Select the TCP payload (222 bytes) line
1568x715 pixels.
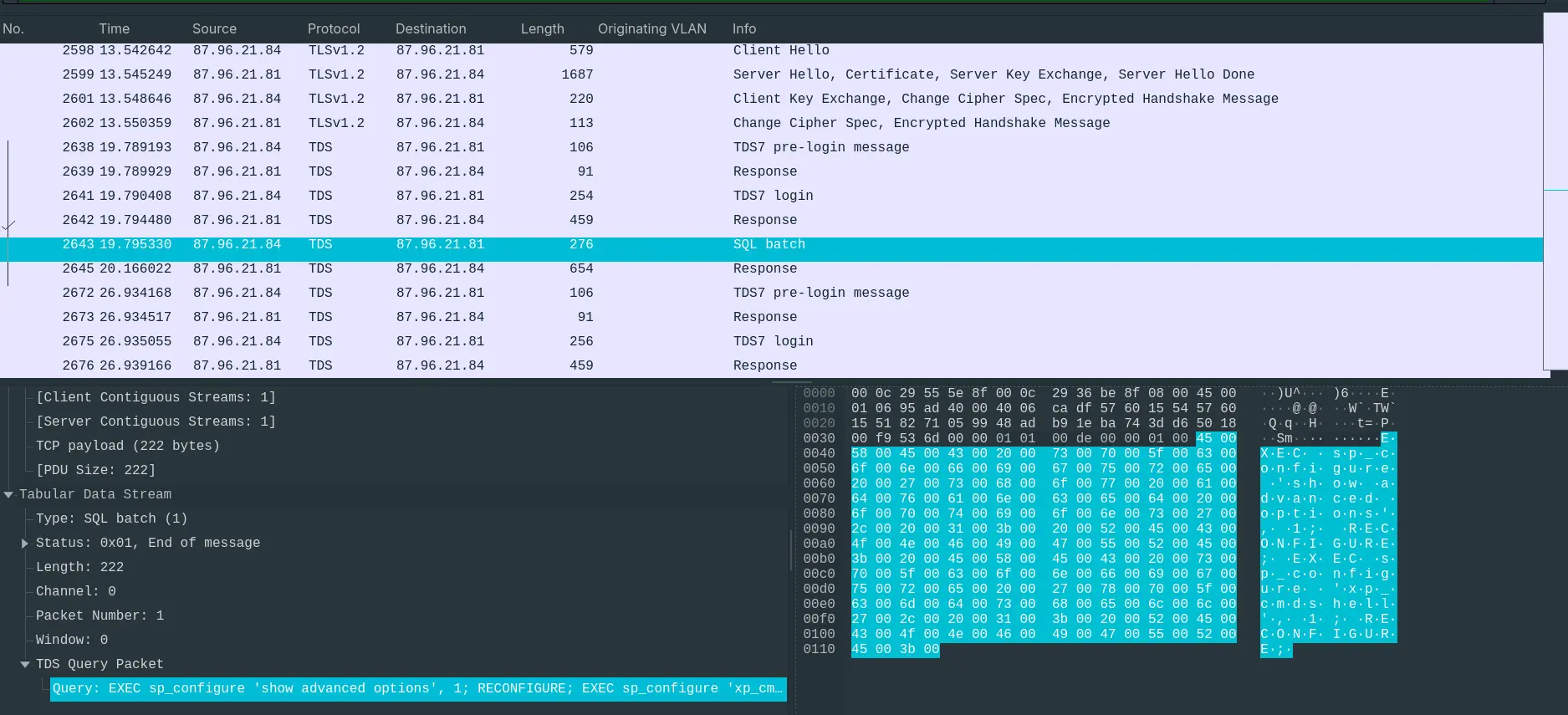tap(127, 446)
